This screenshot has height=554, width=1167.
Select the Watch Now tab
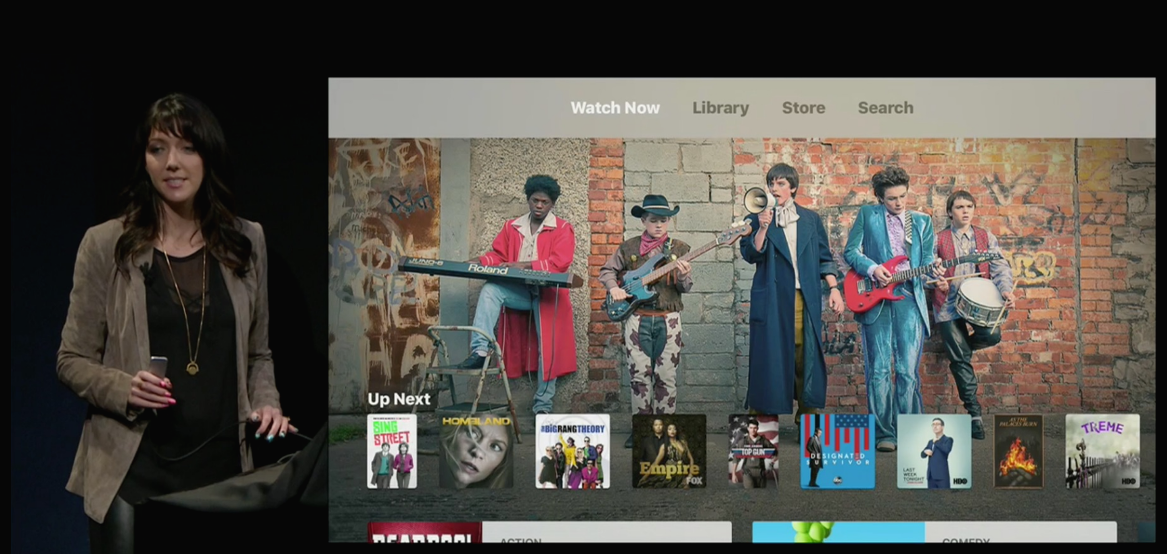pos(615,108)
